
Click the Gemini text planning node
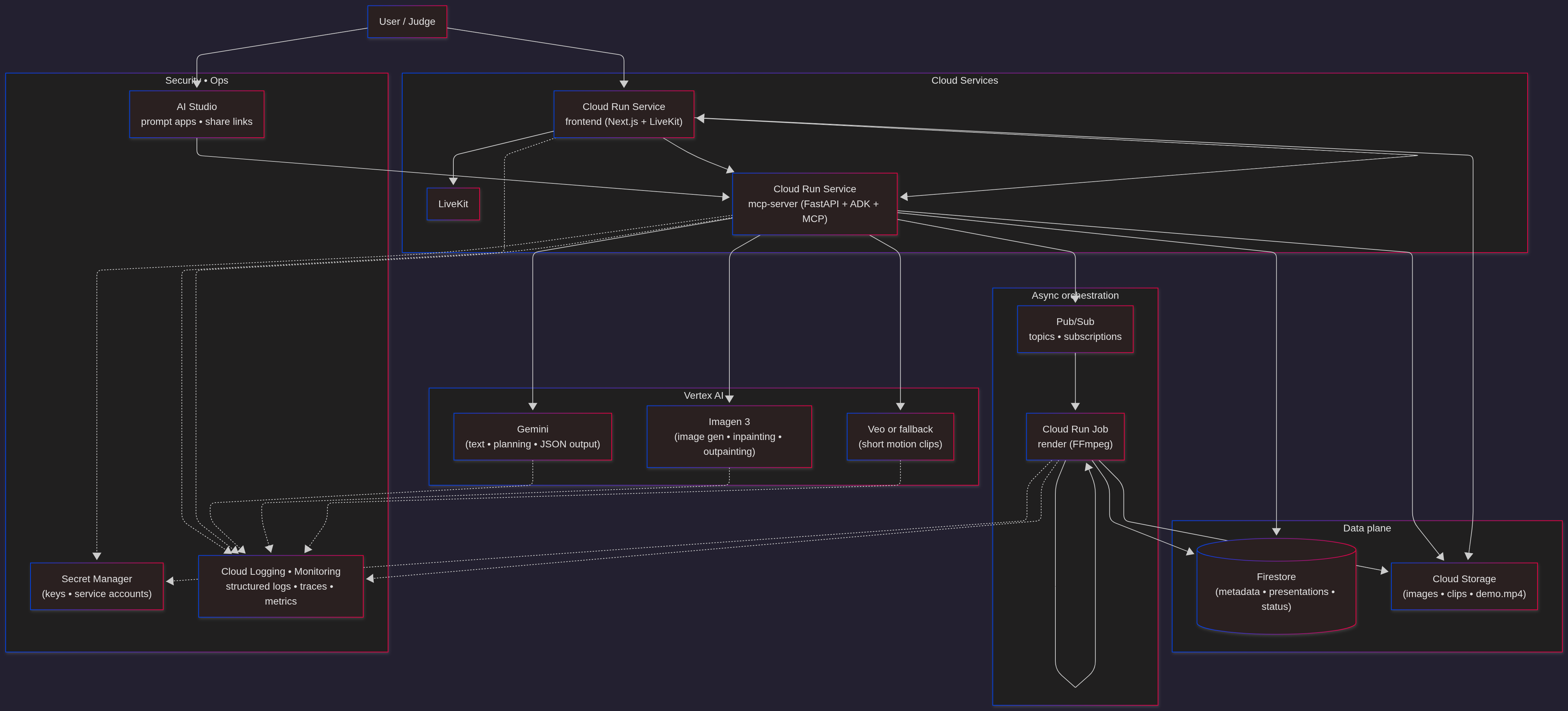tap(532, 436)
